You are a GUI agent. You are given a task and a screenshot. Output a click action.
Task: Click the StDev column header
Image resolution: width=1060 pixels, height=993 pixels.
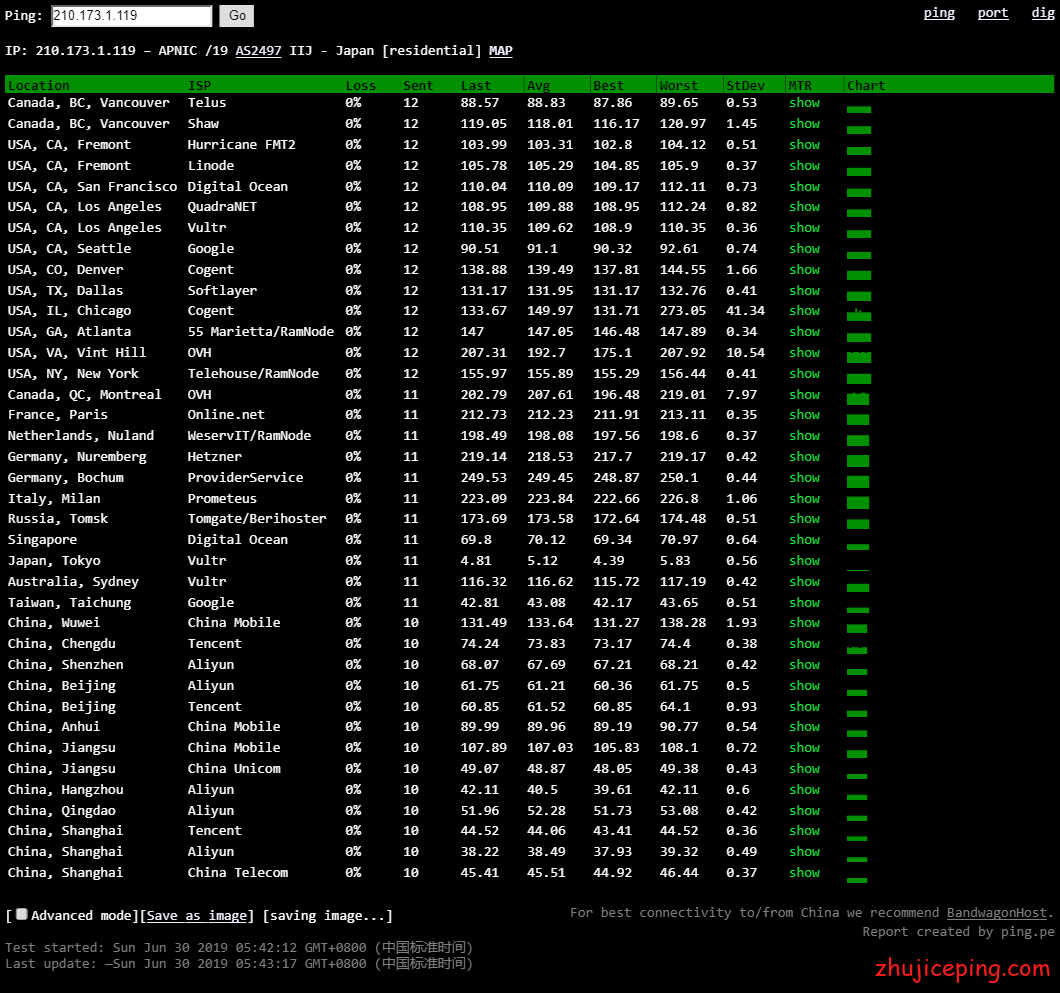(745, 85)
